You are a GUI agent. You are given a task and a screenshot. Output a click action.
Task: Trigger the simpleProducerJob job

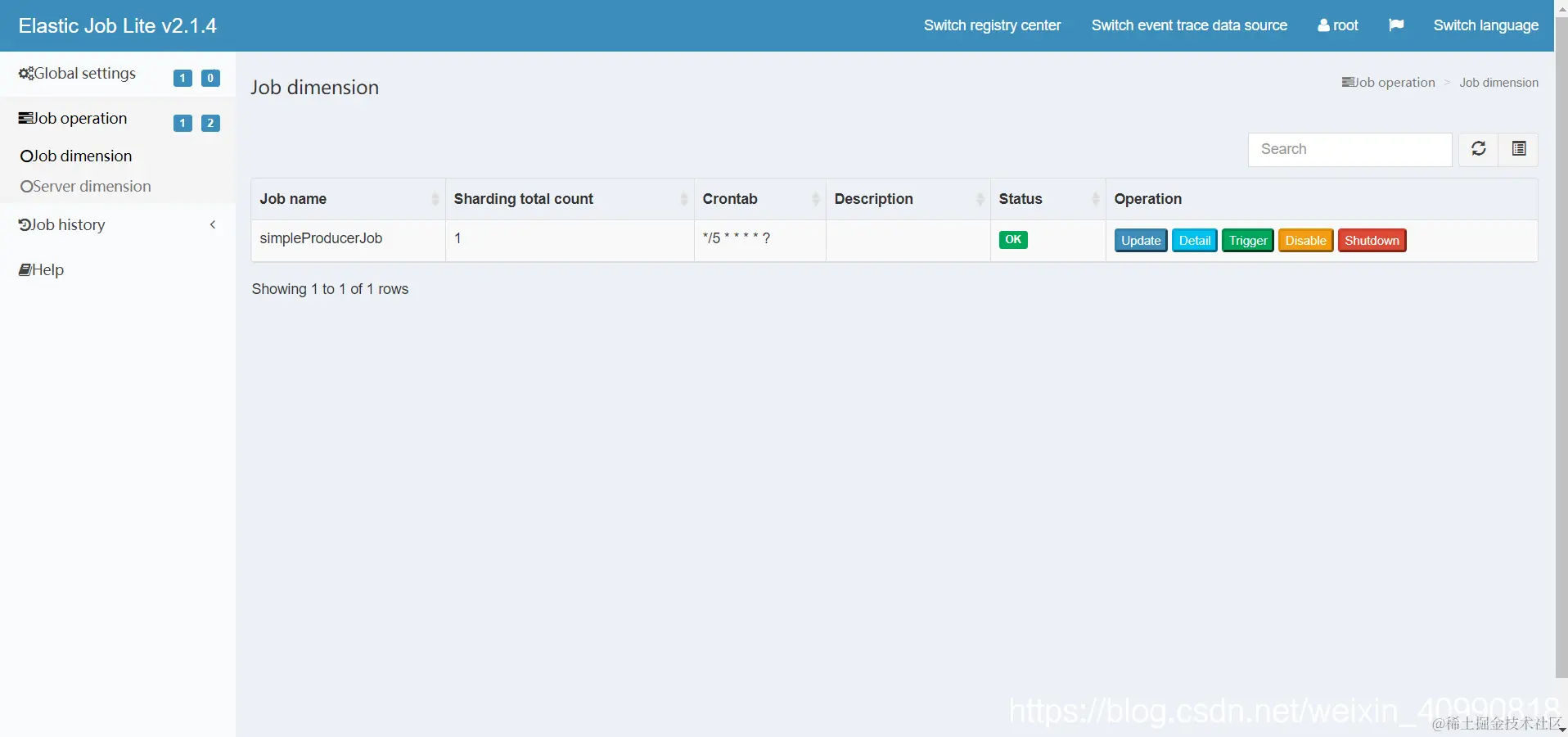pos(1248,241)
